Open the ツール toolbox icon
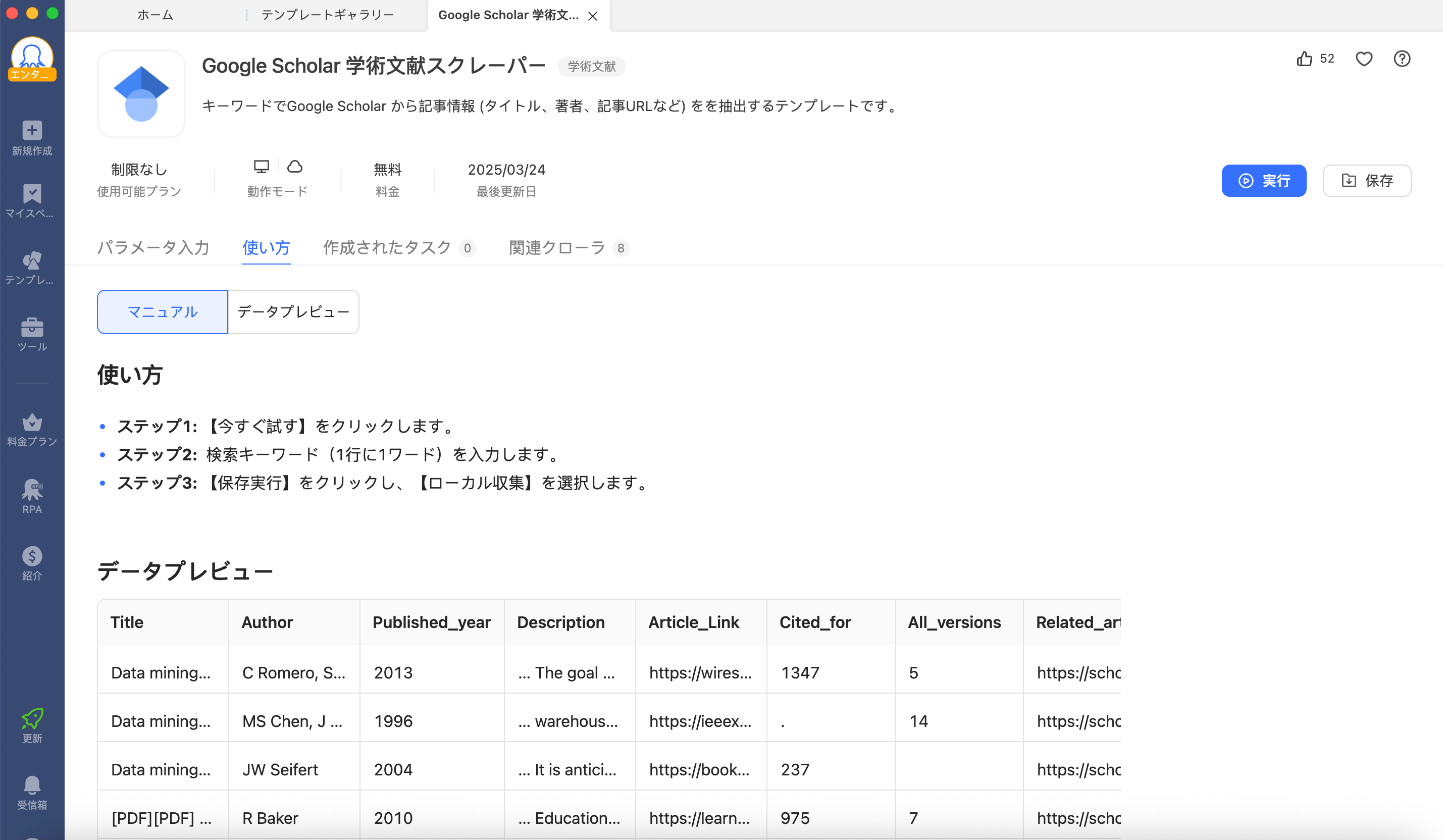 [32, 328]
